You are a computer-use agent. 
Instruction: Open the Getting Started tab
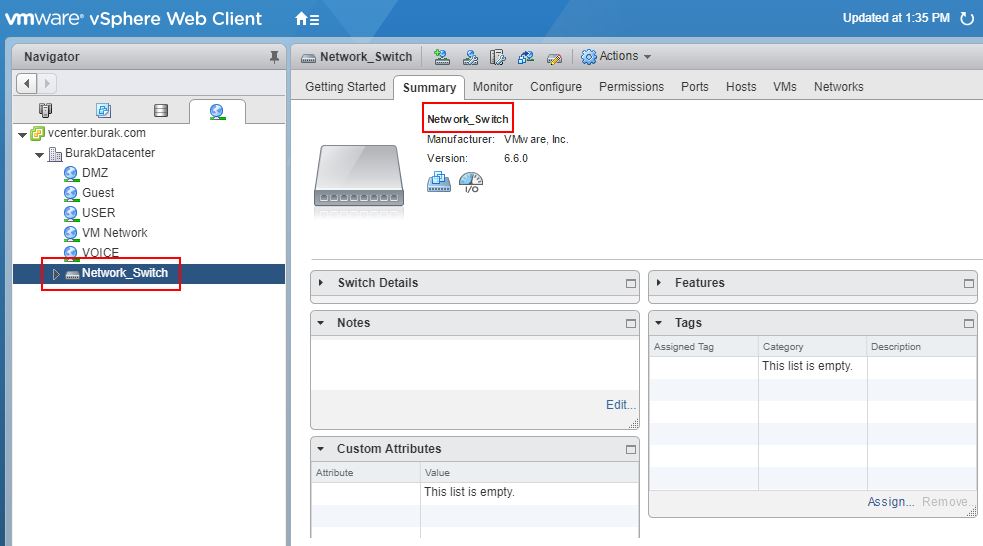coord(345,87)
